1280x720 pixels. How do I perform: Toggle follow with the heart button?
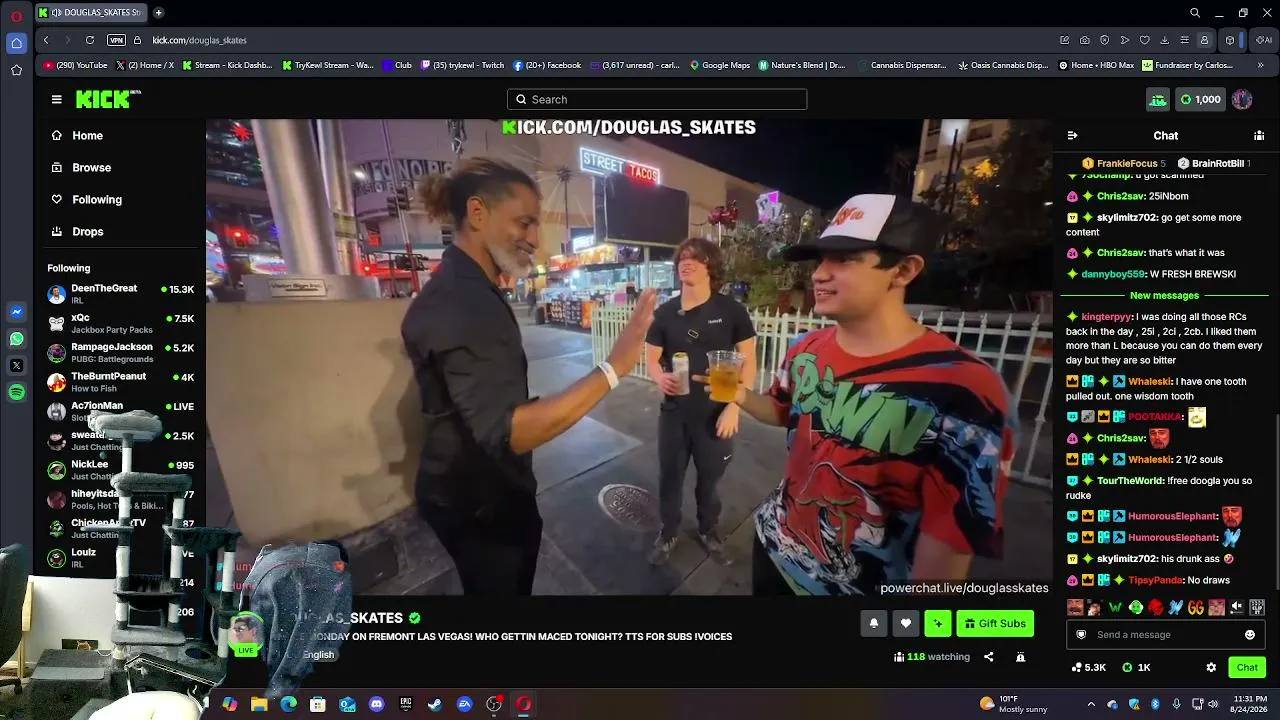pos(906,623)
